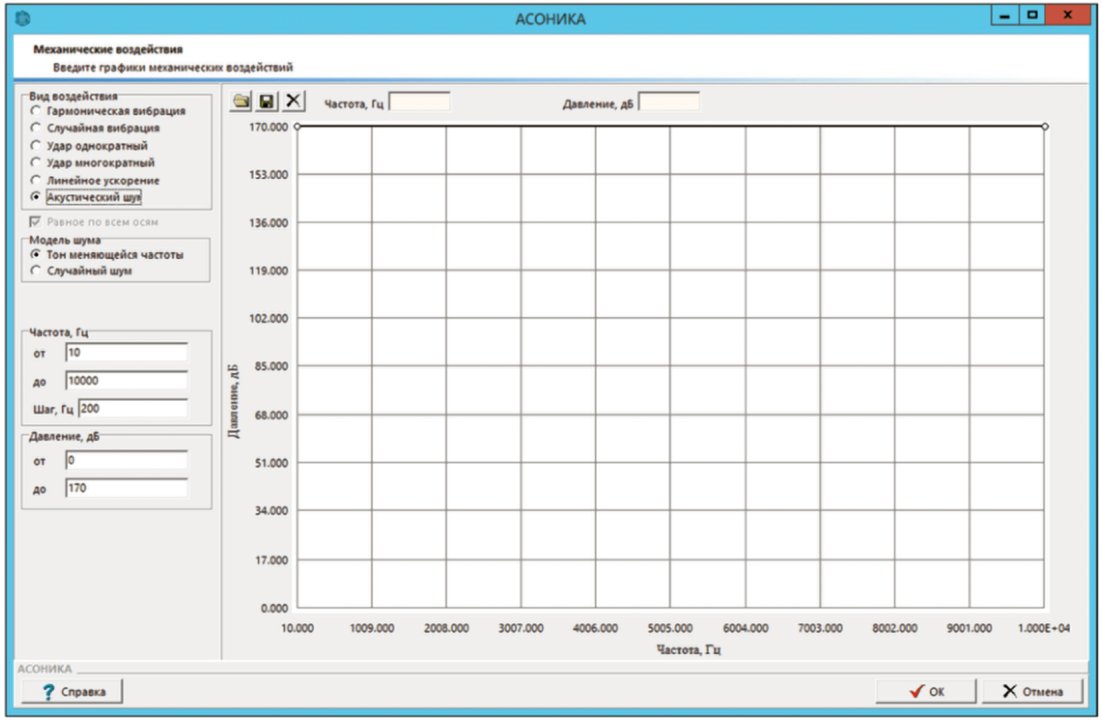This screenshot has width=1102, height=722.
Task: Click the right endpoint marker of graph line
Action: pos(1045,127)
